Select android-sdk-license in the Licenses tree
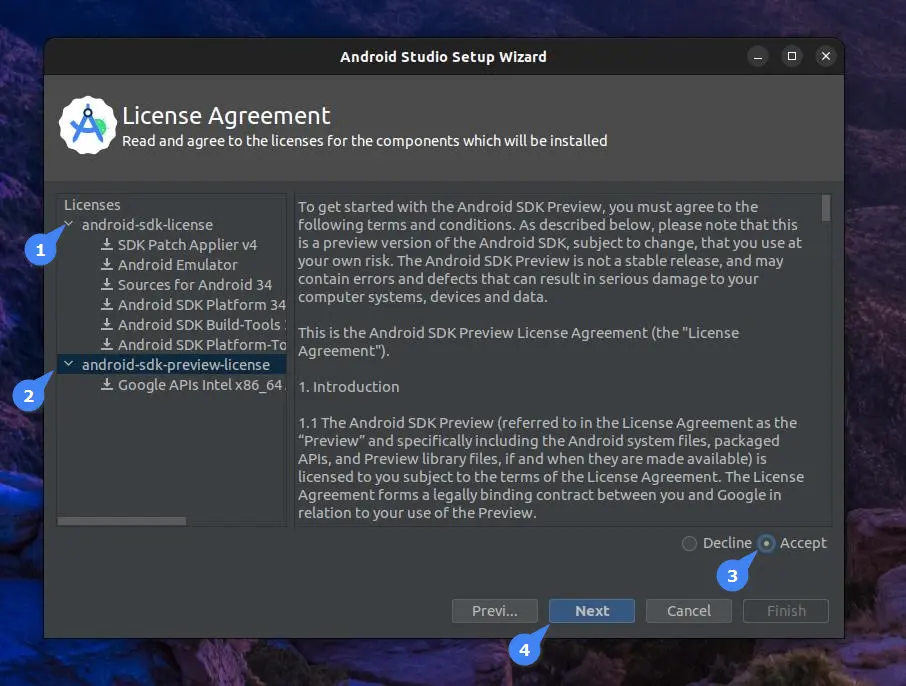 point(147,225)
